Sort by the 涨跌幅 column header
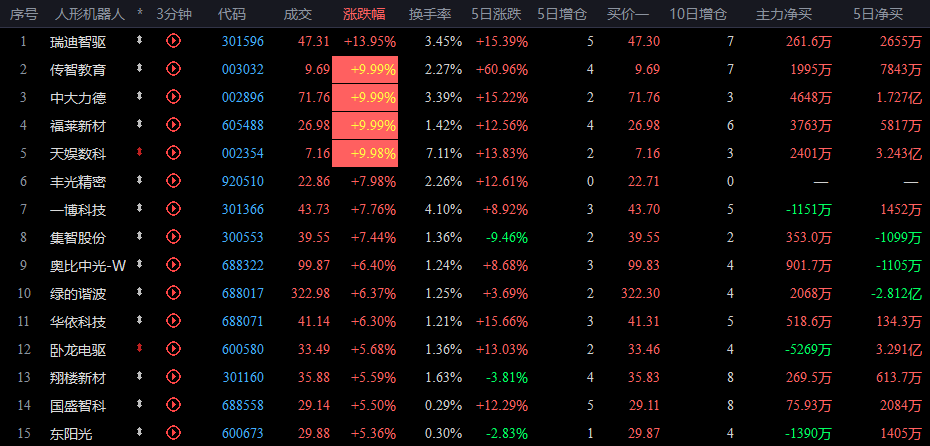 pyautogui.click(x=364, y=14)
